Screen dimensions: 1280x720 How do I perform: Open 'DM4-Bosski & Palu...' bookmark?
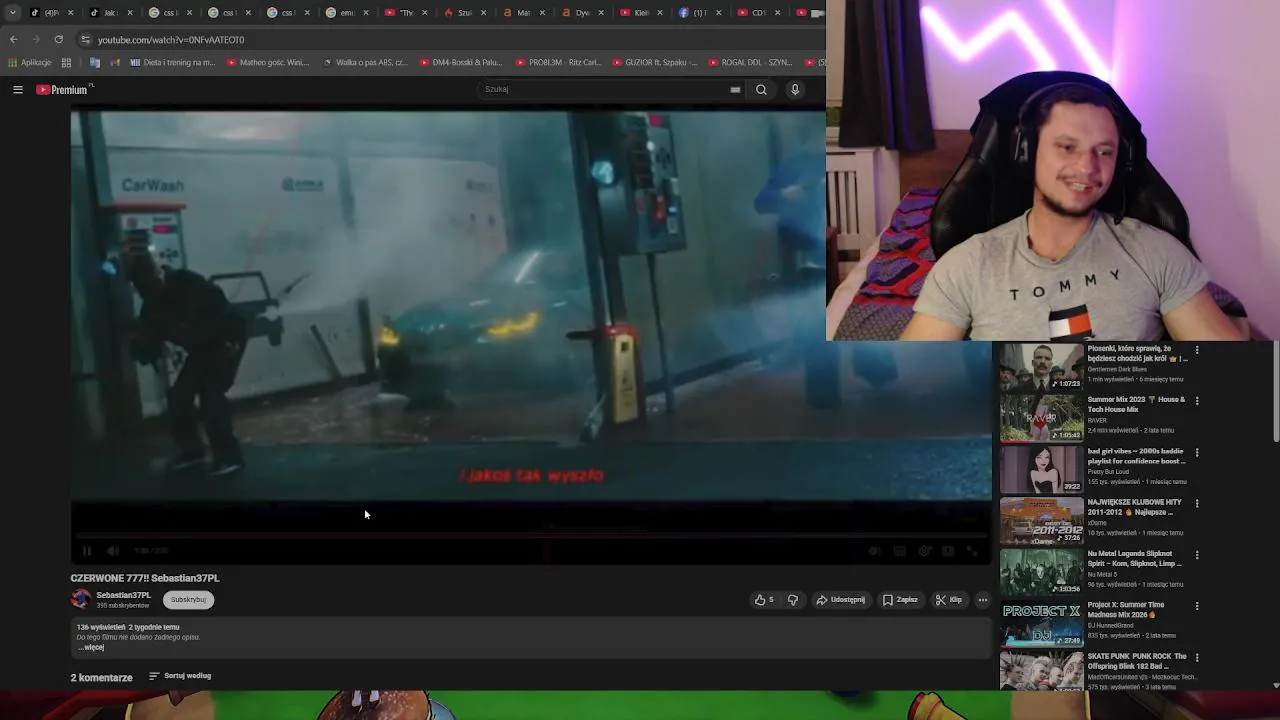(x=461, y=62)
